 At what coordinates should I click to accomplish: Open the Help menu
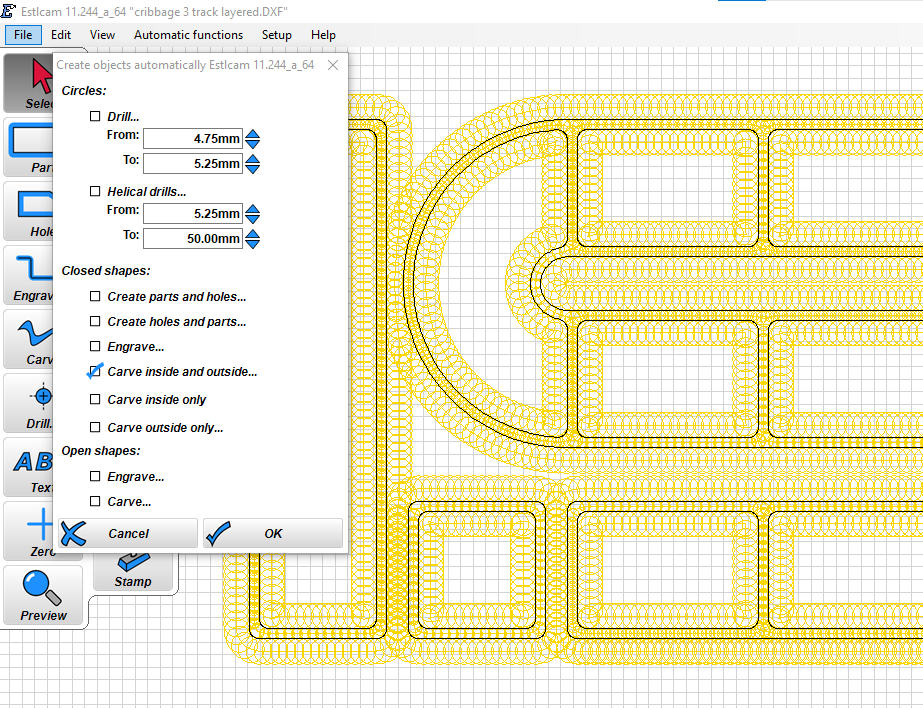[323, 35]
